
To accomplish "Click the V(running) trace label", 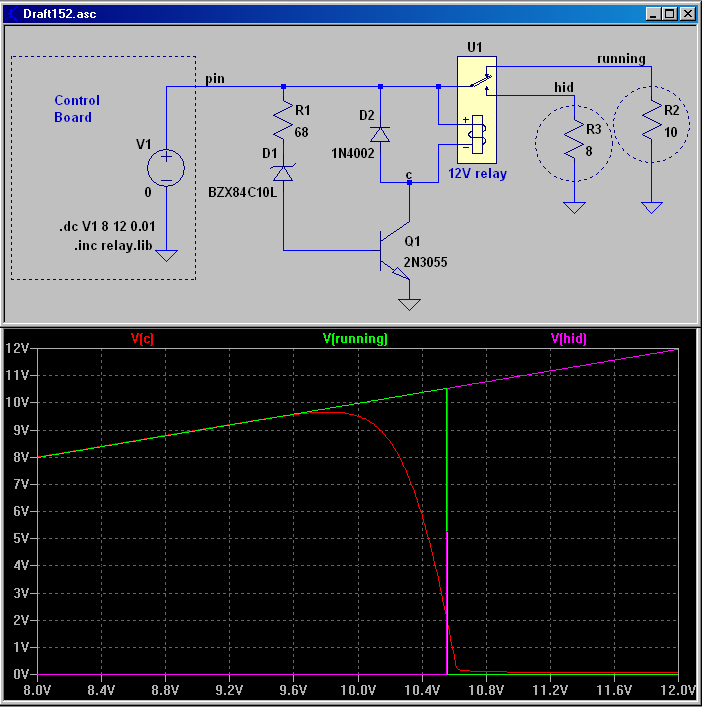I will point(355,339).
